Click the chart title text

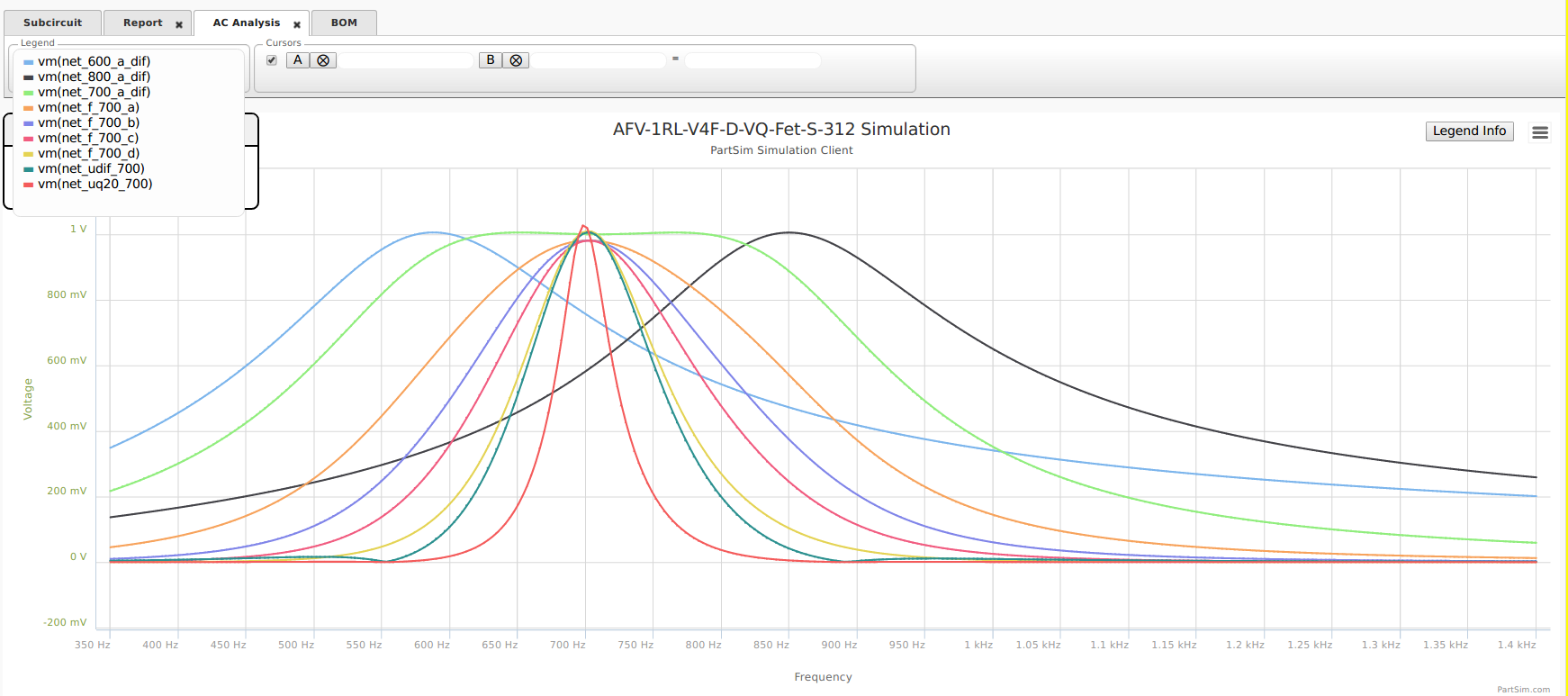(x=781, y=129)
